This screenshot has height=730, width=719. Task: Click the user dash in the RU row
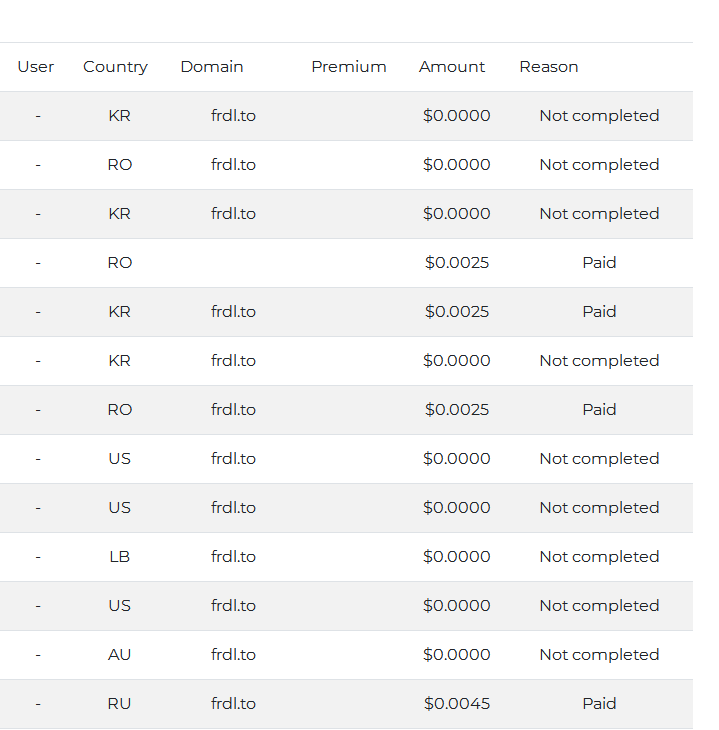coord(38,704)
